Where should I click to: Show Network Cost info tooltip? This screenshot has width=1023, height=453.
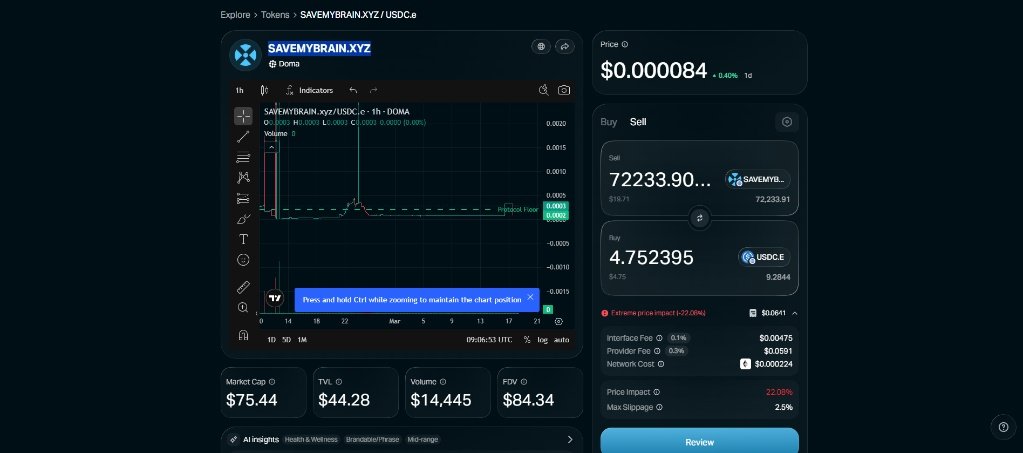[661, 364]
